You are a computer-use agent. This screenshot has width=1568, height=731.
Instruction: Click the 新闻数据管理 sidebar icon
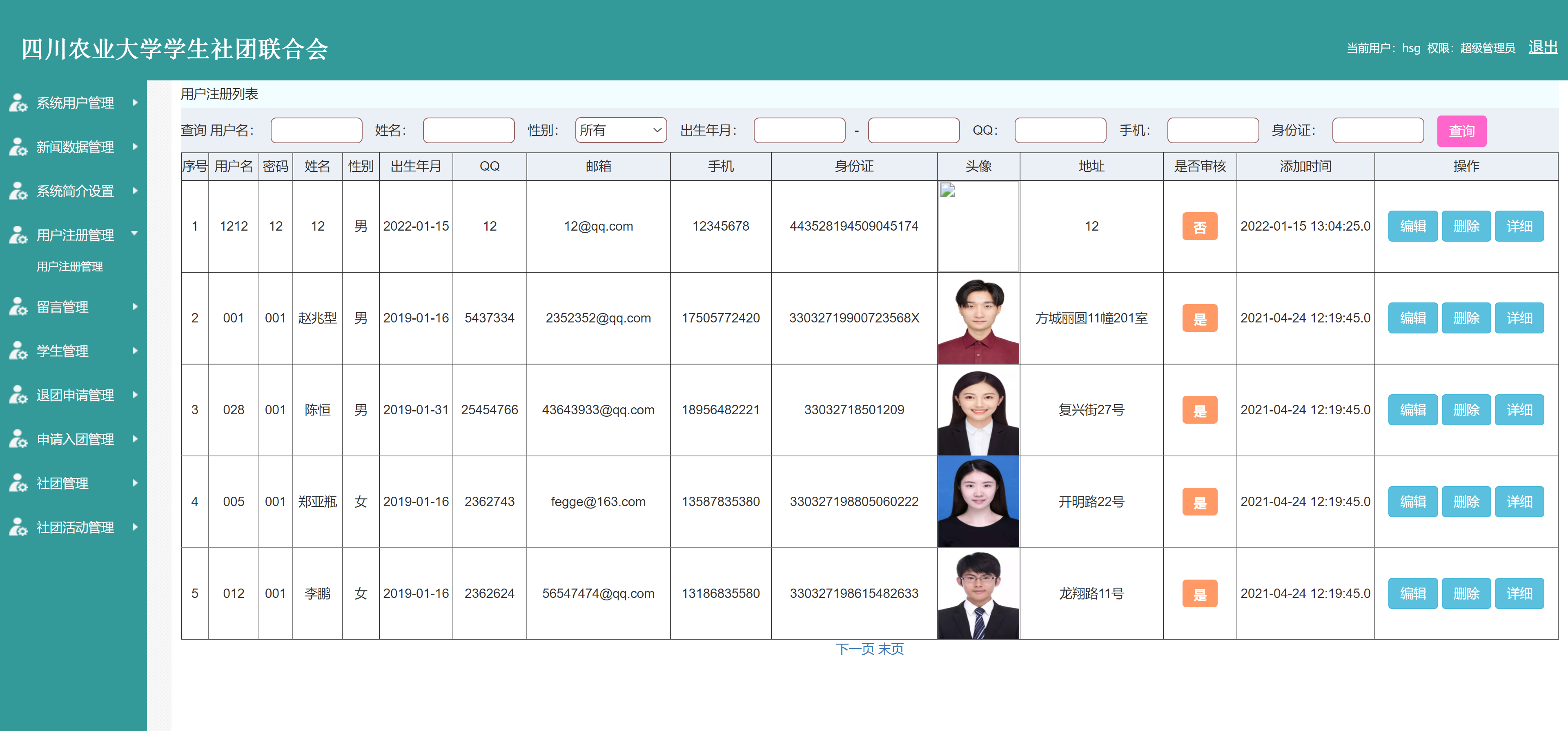pyautogui.click(x=18, y=147)
